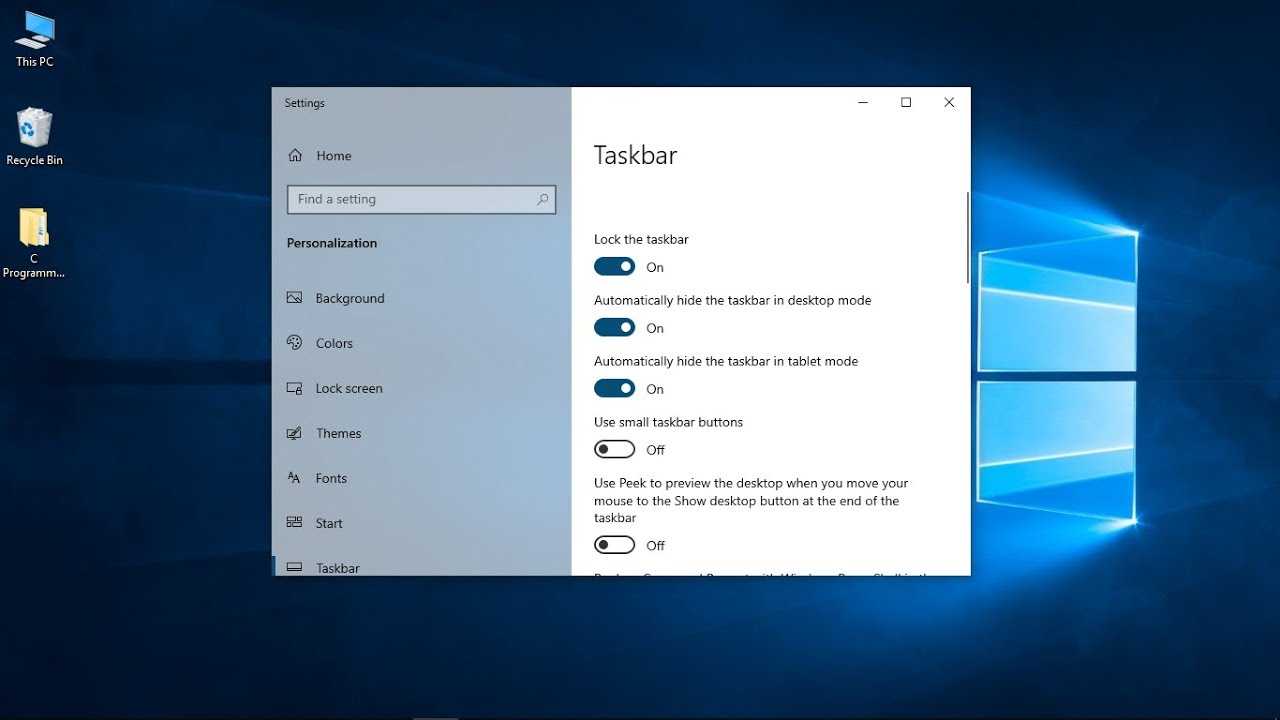
Task: Click the Lock screen monitor icon
Action: (294, 388)
